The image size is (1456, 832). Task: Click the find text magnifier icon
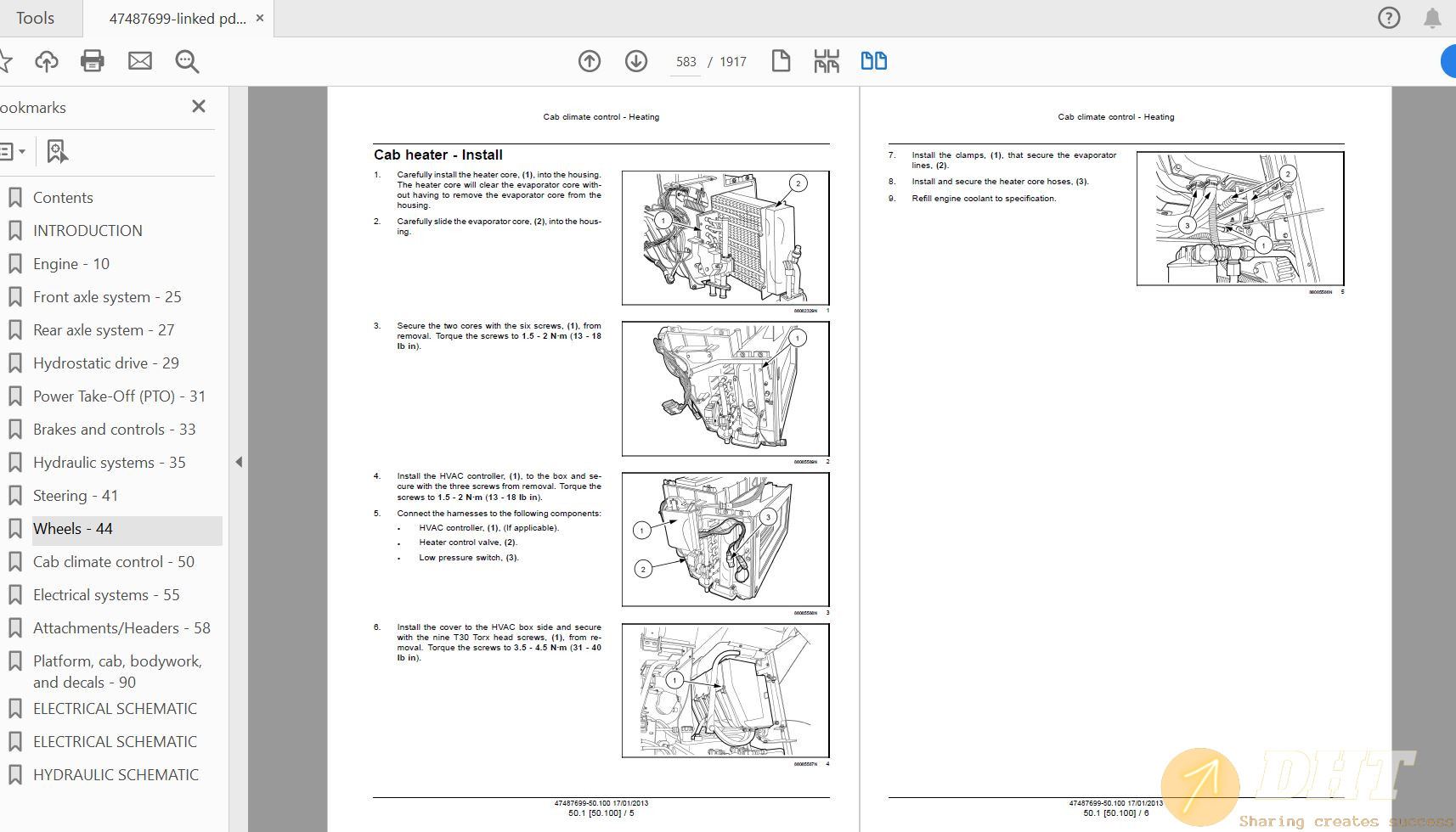pyautogui.click(x=187, y=61)
